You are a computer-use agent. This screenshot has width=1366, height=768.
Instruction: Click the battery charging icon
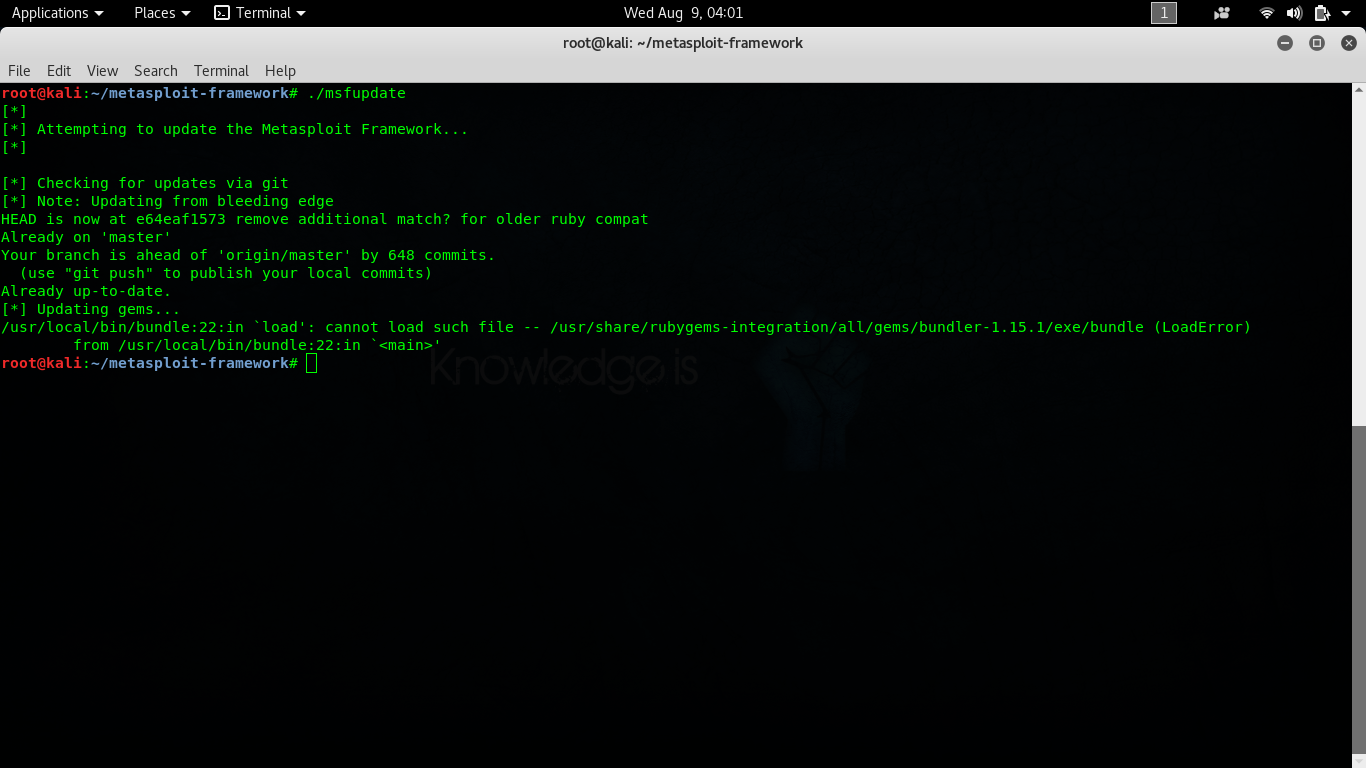pos(1320,13)
